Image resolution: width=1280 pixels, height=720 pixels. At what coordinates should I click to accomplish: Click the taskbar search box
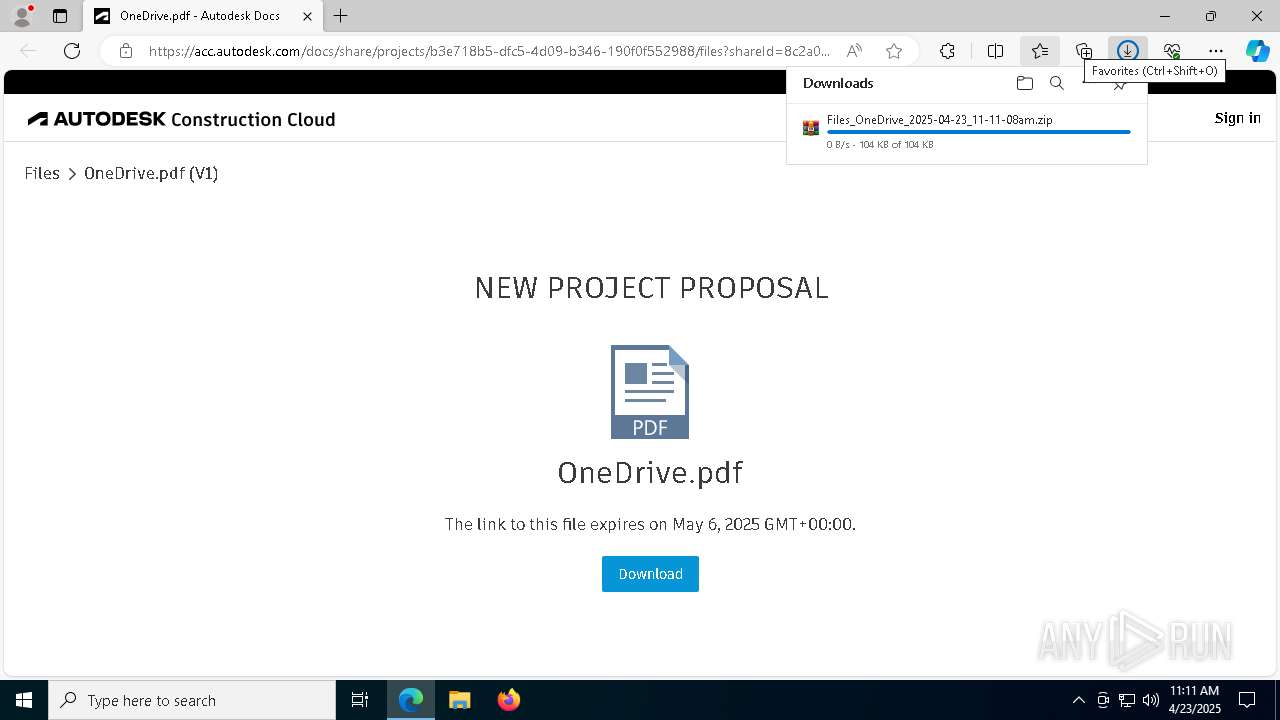(x=192, y=700)
